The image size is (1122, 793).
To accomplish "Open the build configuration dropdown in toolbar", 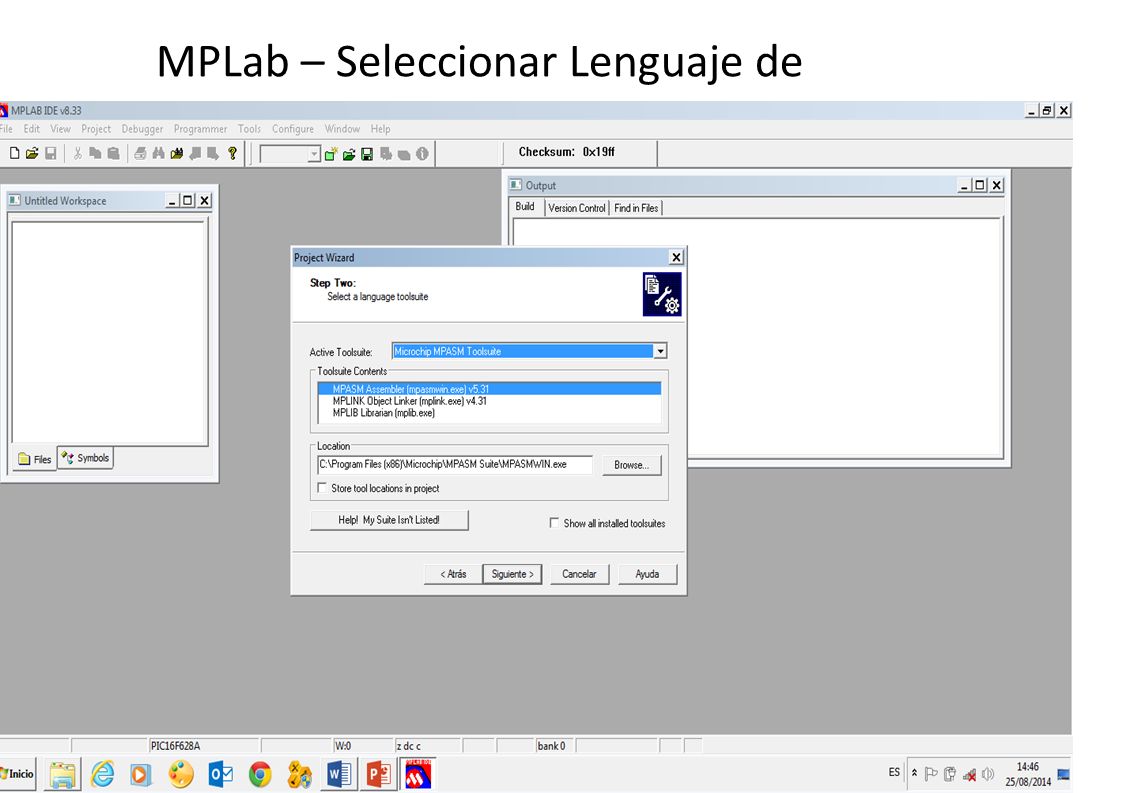I will 313,154.
